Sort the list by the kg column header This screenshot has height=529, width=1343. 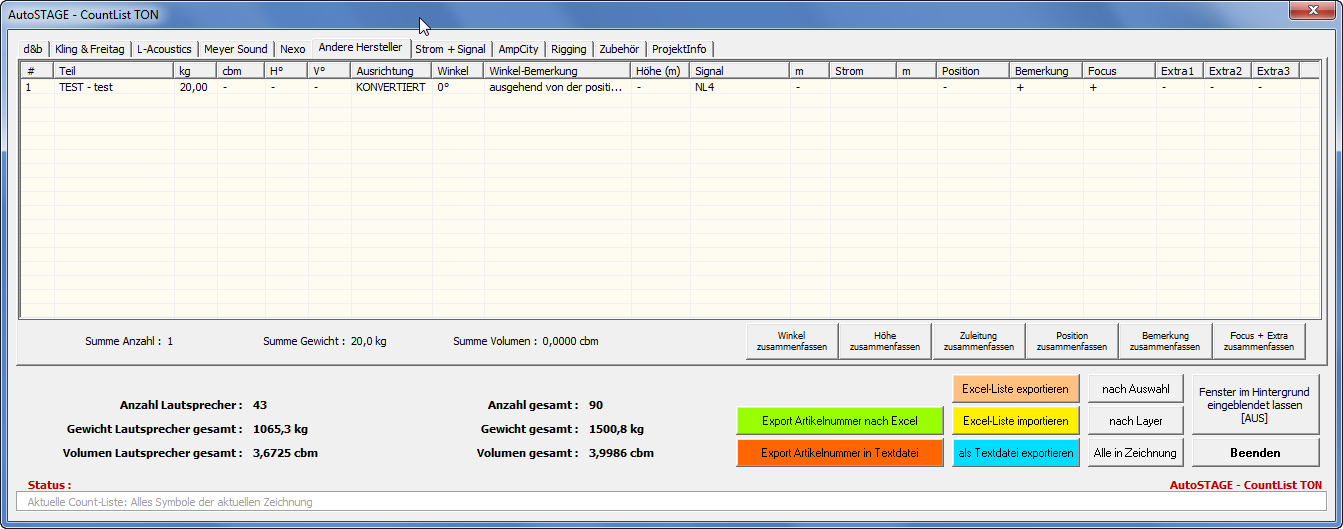(x=195, y=71)
